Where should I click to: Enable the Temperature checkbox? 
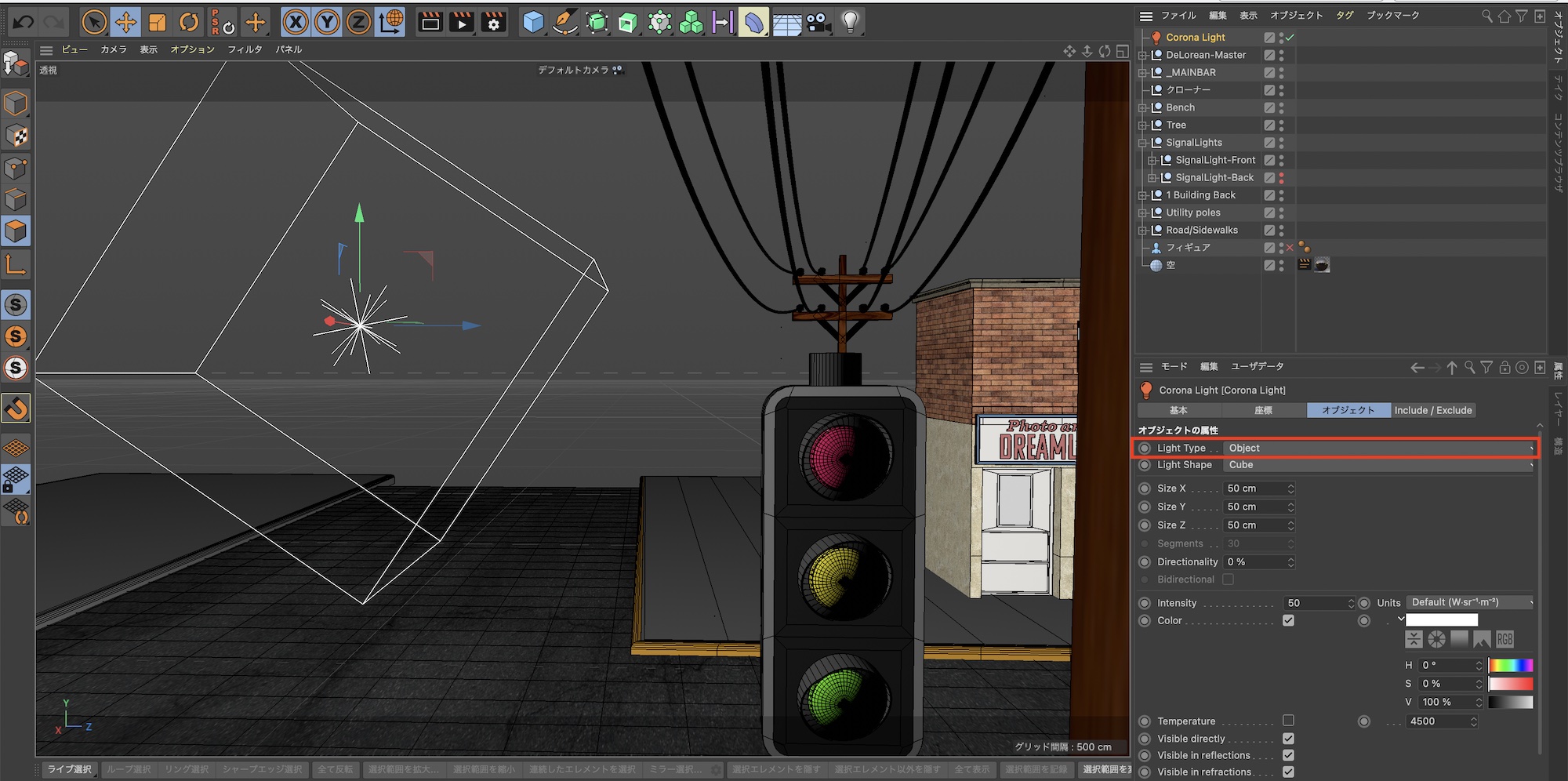1288,720
